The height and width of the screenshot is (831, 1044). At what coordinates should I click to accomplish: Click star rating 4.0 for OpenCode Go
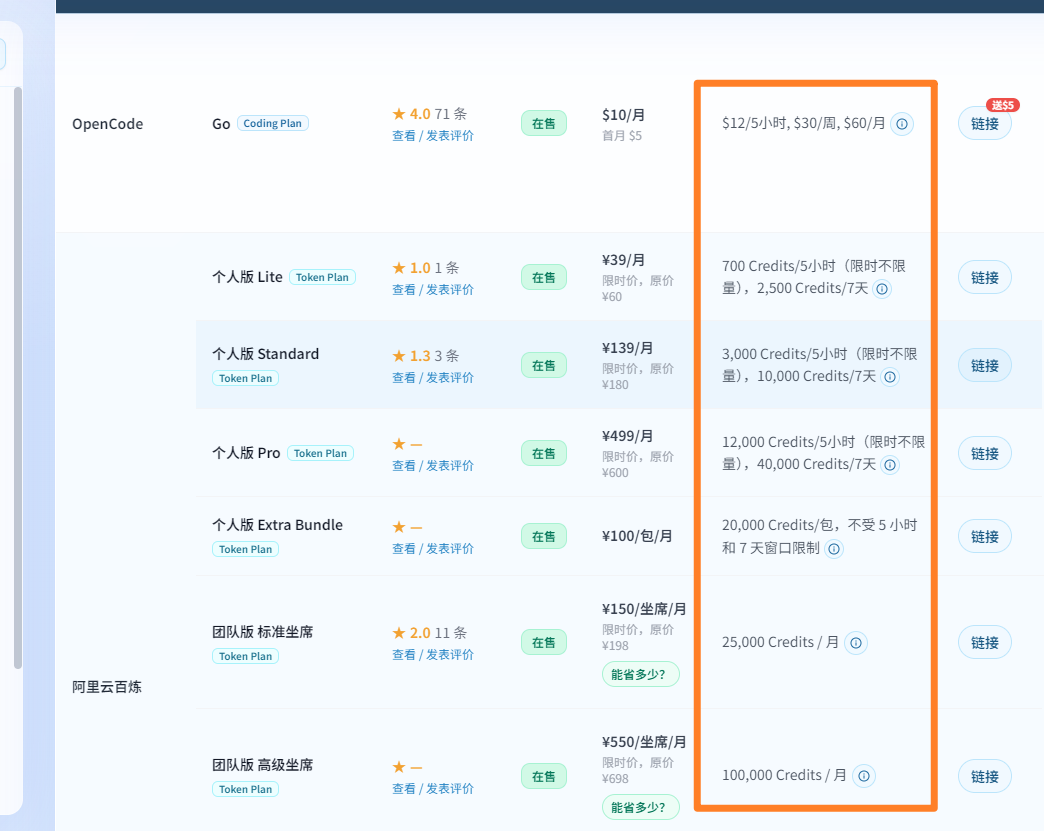coord(411,114)
